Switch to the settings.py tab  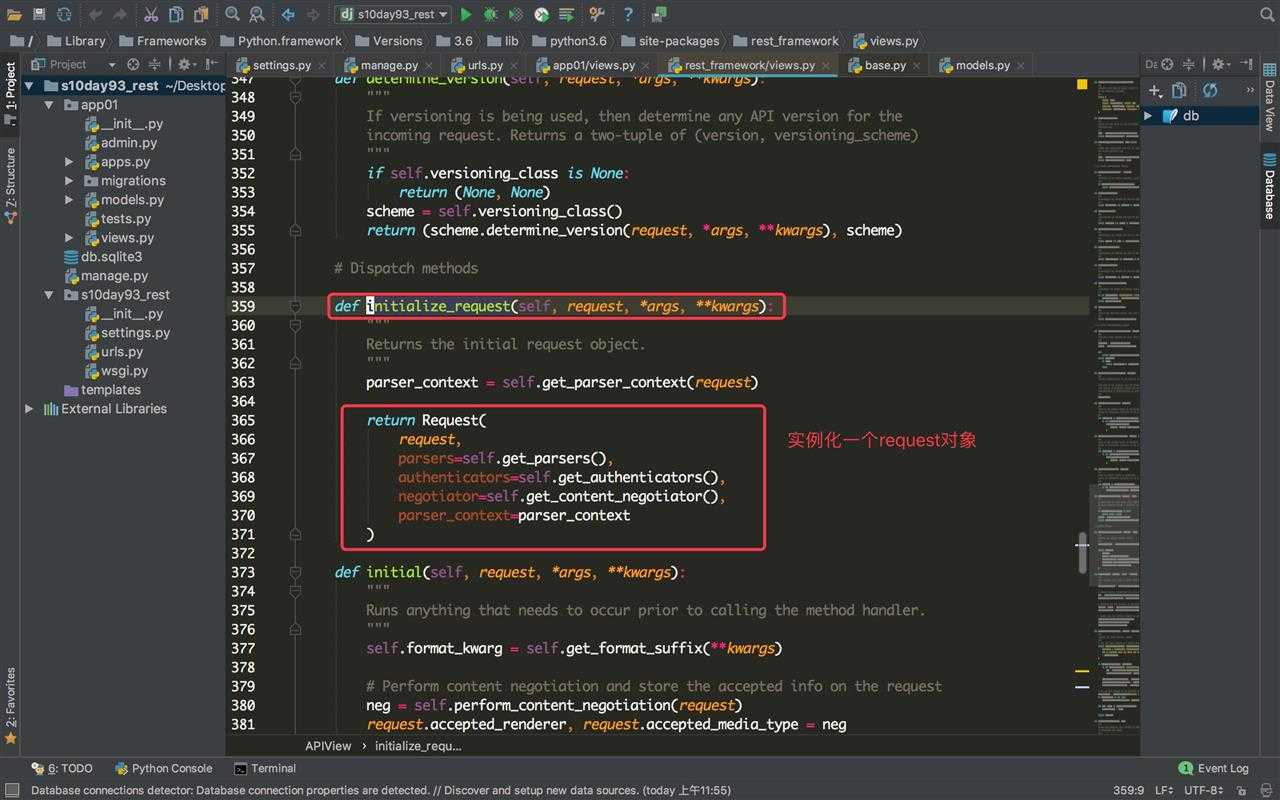tap(281, 65)
